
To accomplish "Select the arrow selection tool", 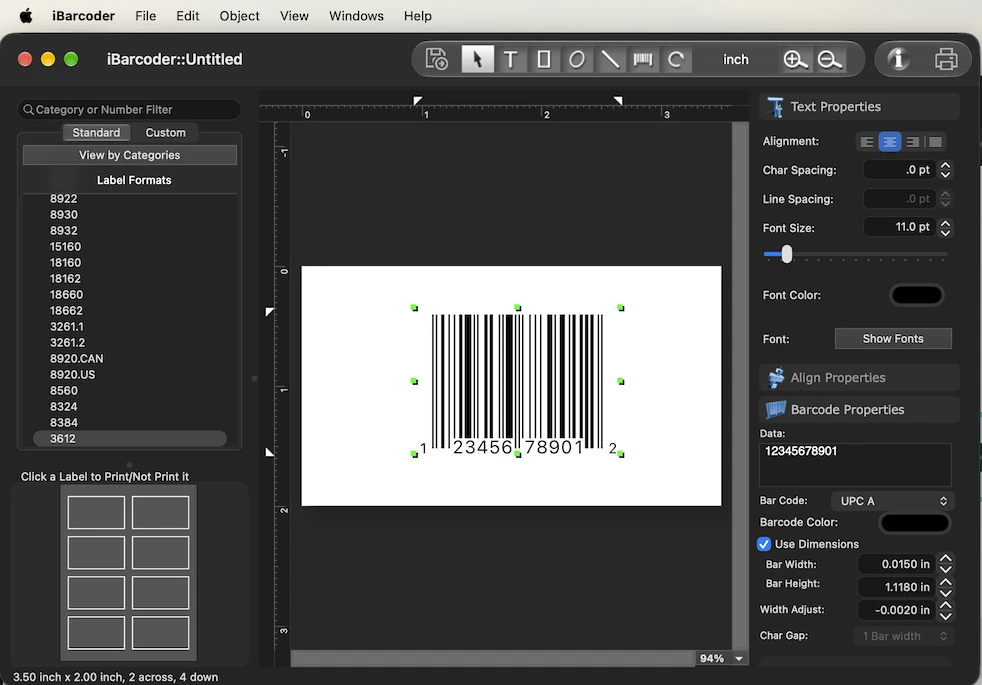I will 477,59.
